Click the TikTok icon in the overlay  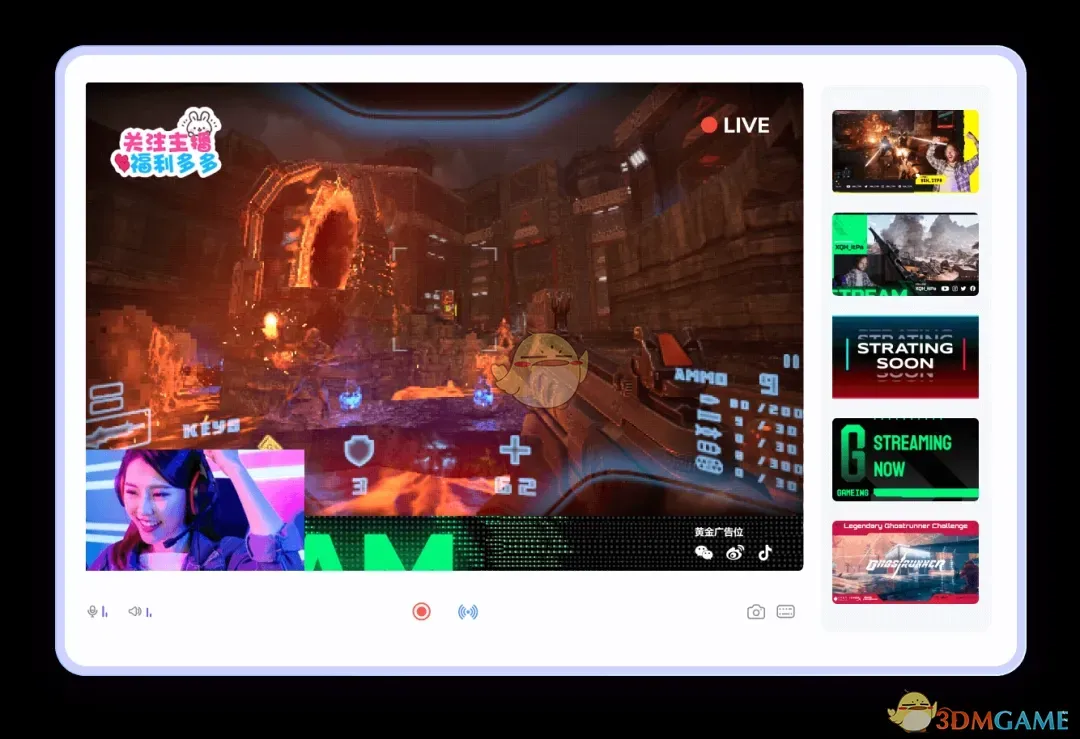click(x=765, y=552)
